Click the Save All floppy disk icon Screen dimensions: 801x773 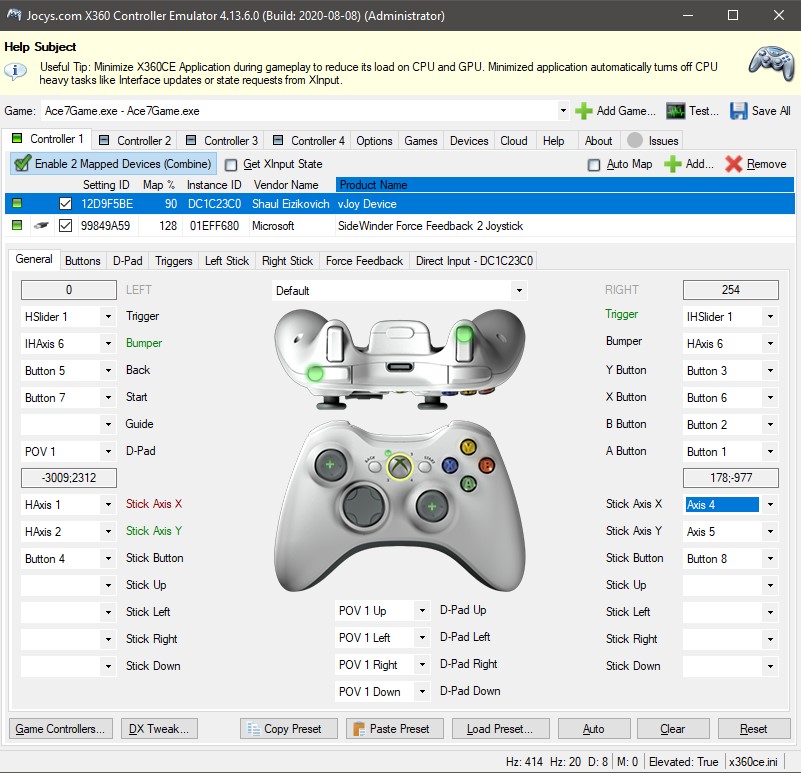pos(738,111)
